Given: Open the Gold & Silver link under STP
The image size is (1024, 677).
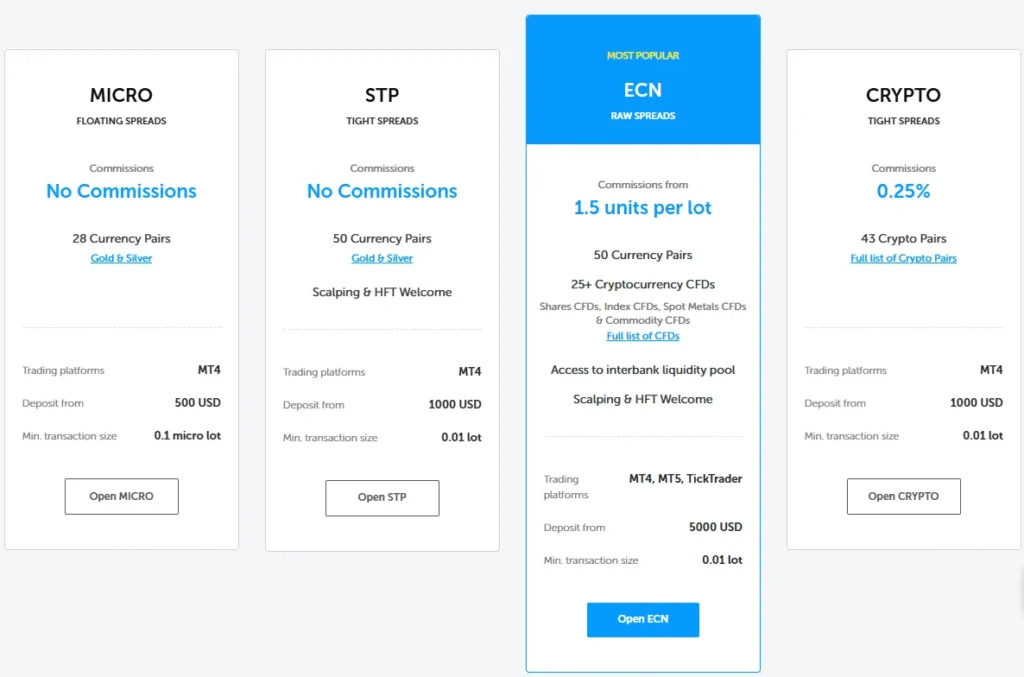Looking at the screenshot, I should pyautogui.click(x=382, y=257).
